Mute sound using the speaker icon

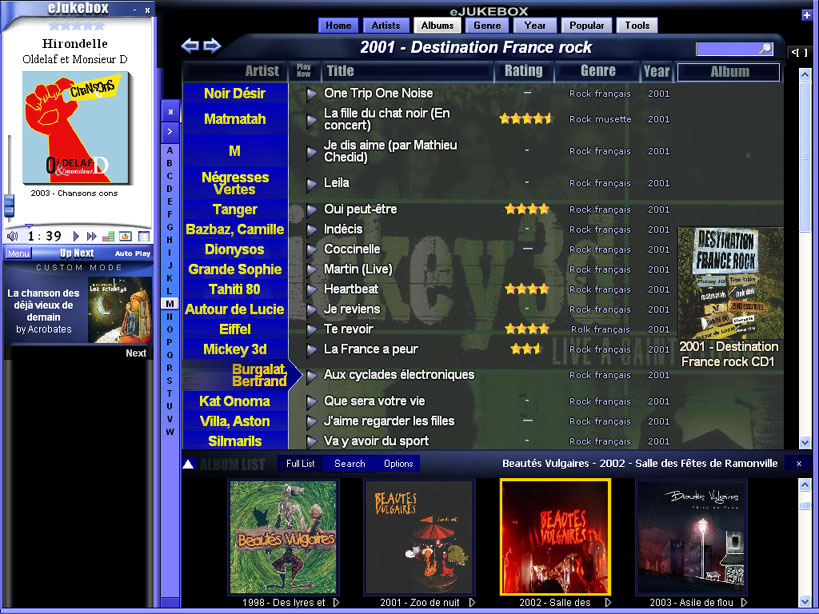[x=12, y=236]
